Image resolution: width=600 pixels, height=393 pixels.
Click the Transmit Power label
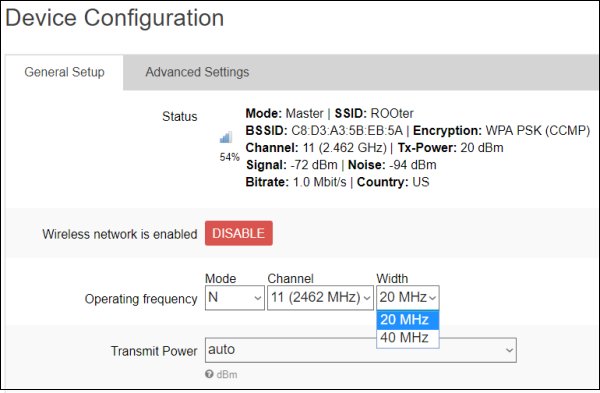154,351
